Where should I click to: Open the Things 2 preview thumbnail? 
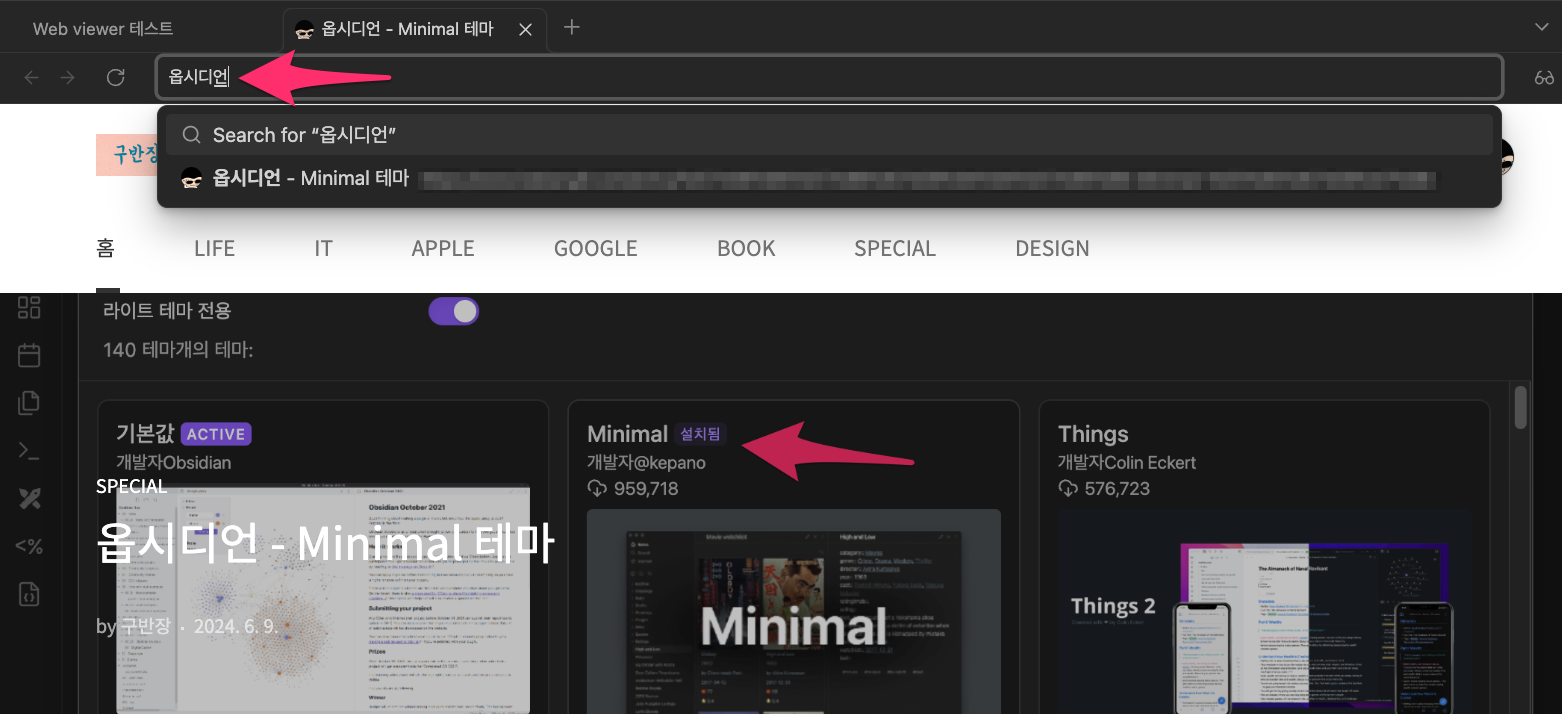[1264, 611]
